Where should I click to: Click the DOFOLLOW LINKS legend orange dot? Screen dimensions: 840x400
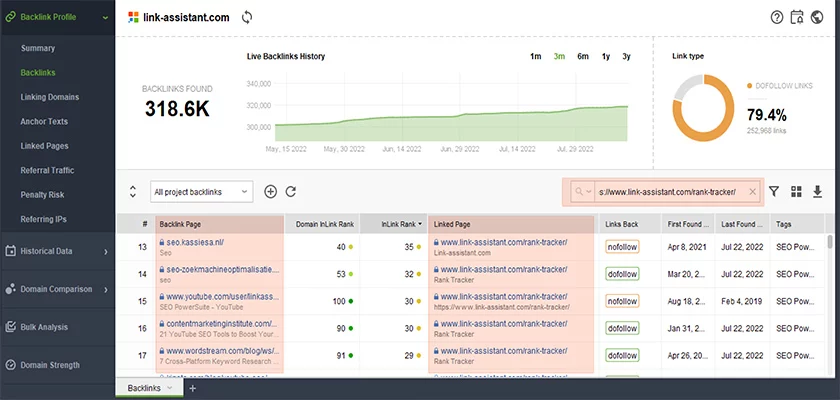tap(749, 86)
